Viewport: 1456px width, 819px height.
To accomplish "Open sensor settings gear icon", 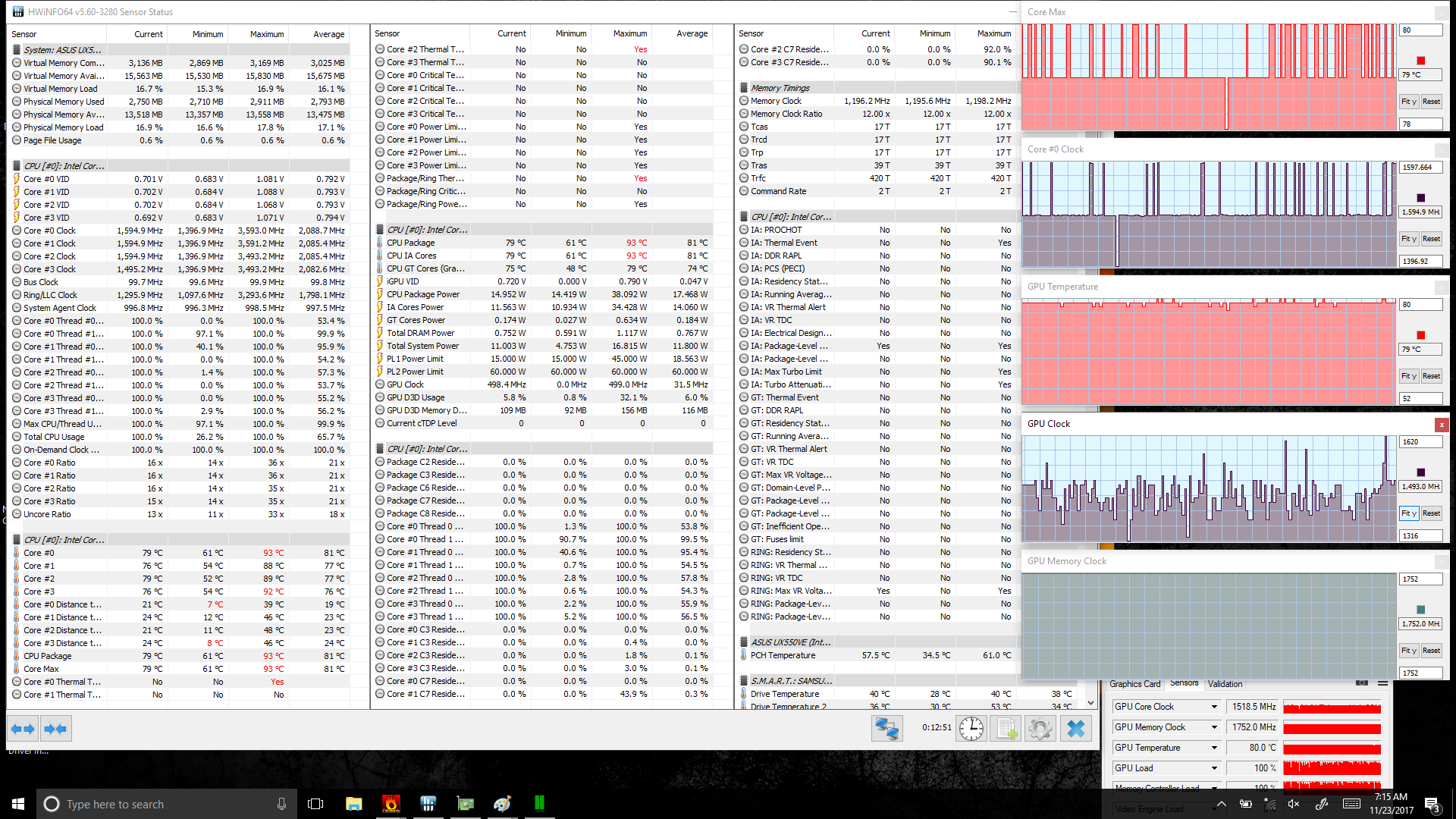I will click(x=1040, y=729).
